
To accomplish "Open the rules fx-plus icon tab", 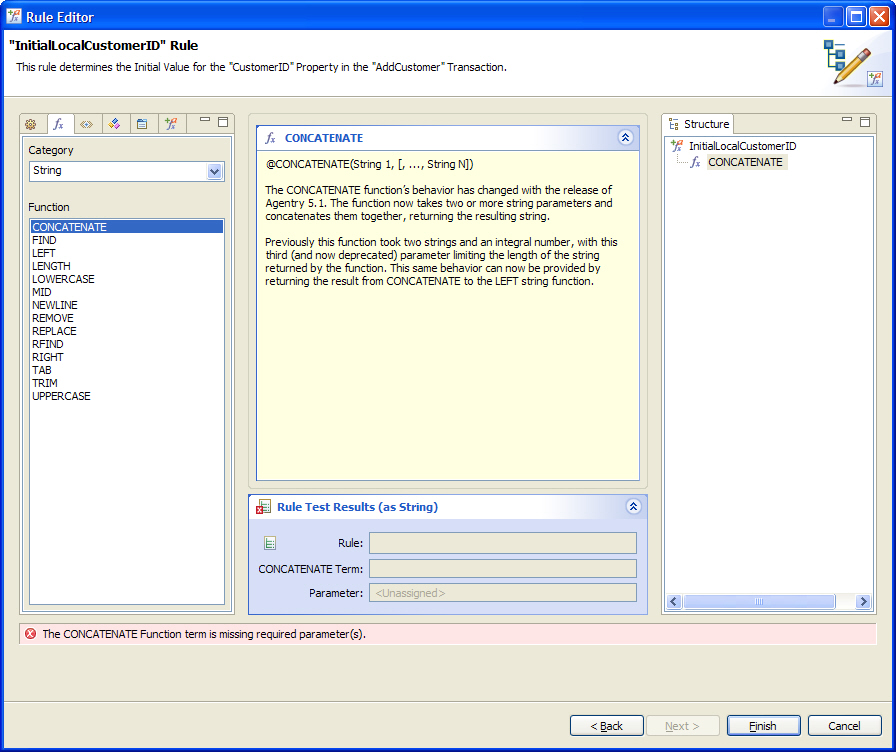I will click(171, 124).
